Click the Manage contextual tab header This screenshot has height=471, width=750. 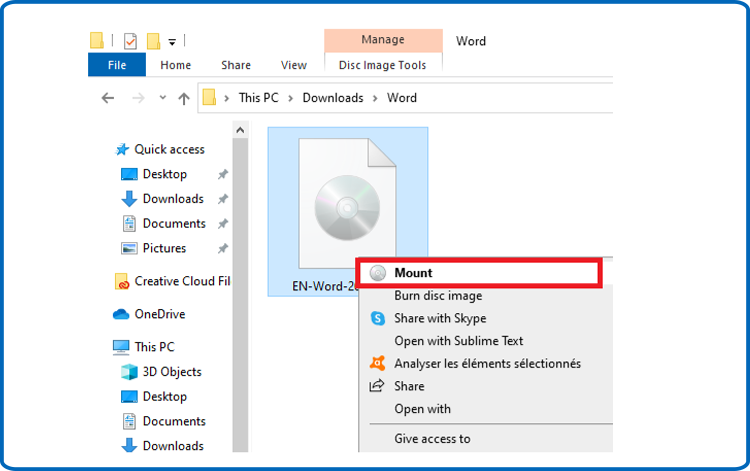[383, 40]
